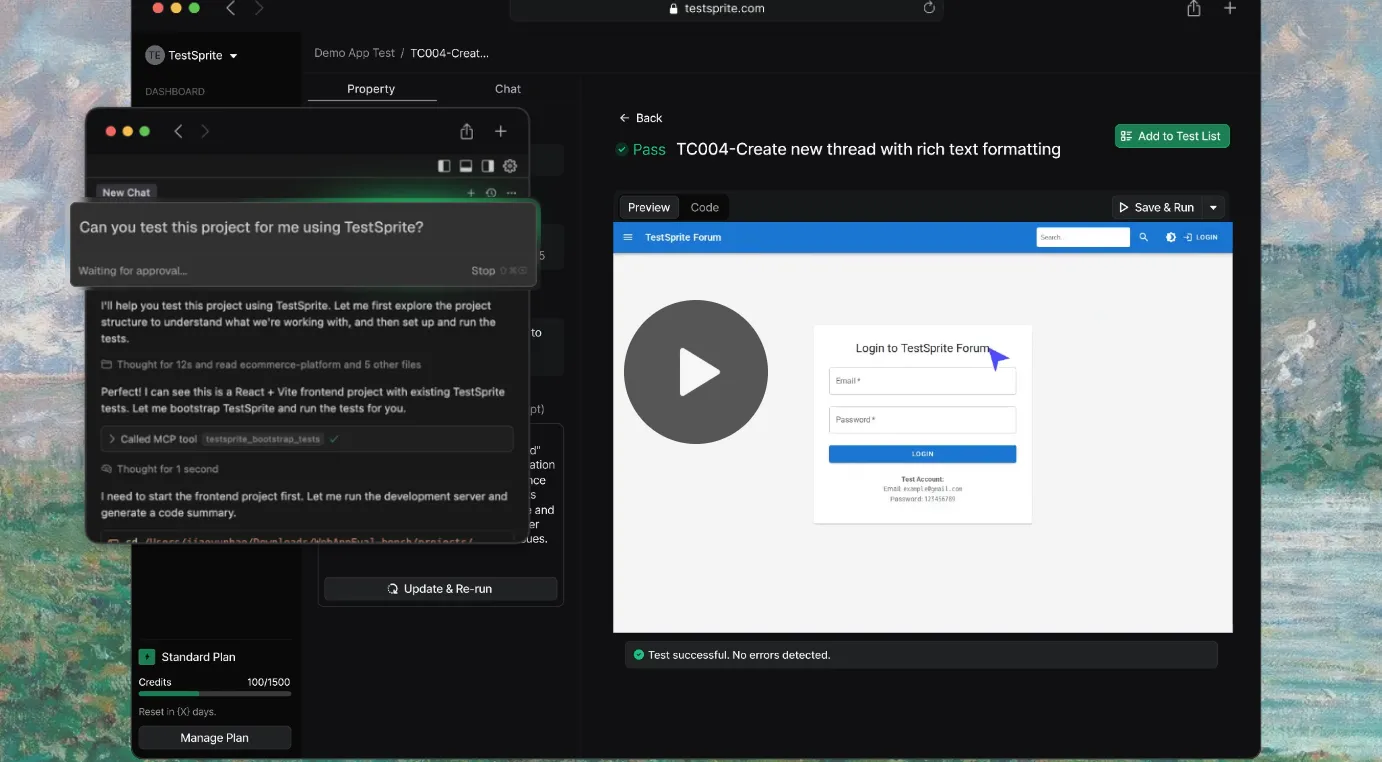Click the more options ellipsis in chat

tap(511, 193)
